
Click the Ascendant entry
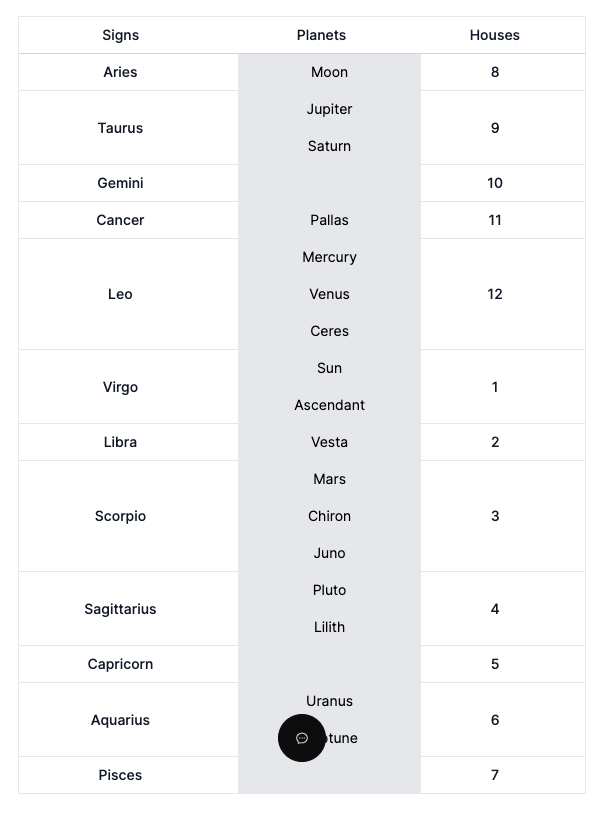point(329,405)
